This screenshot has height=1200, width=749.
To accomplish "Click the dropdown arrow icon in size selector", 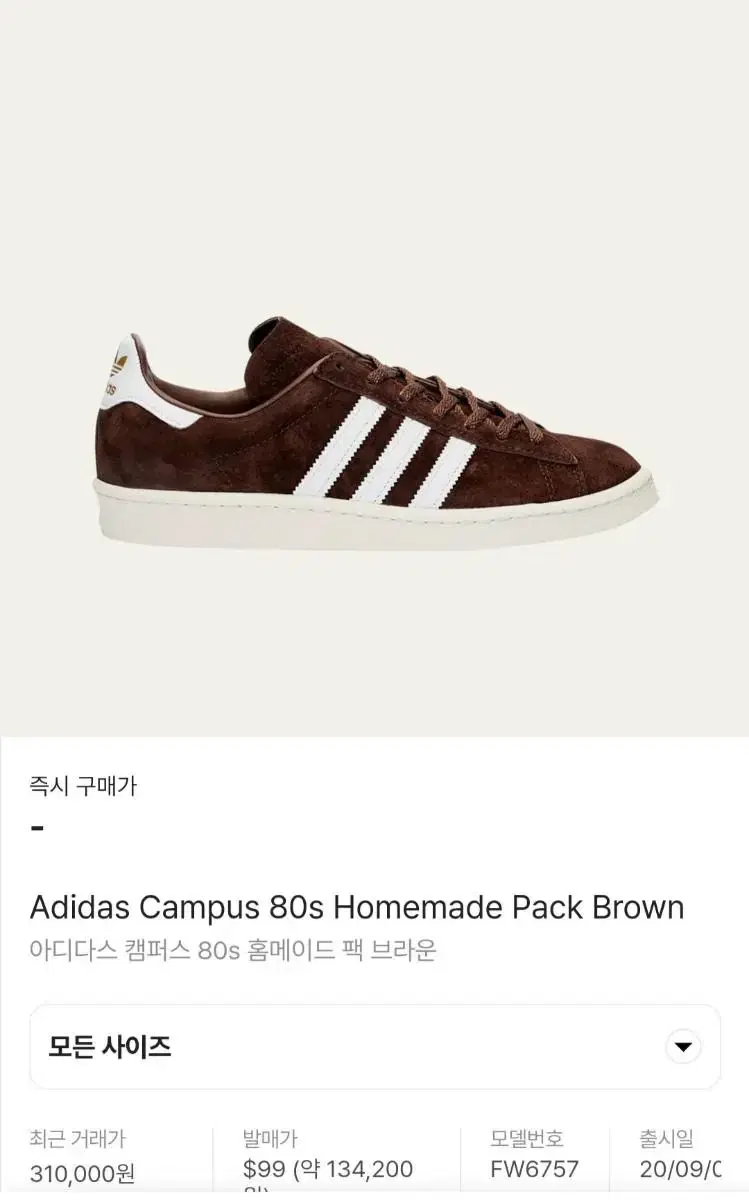I will (x=684, y=1047).
